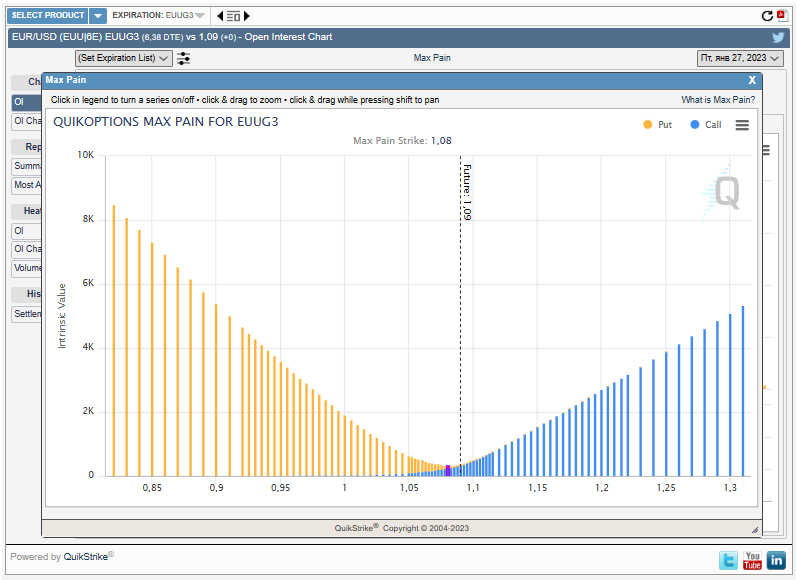
Task: Open the LinkedIn icon in footer
Action: pyautogui.click(x=776, y=561)
